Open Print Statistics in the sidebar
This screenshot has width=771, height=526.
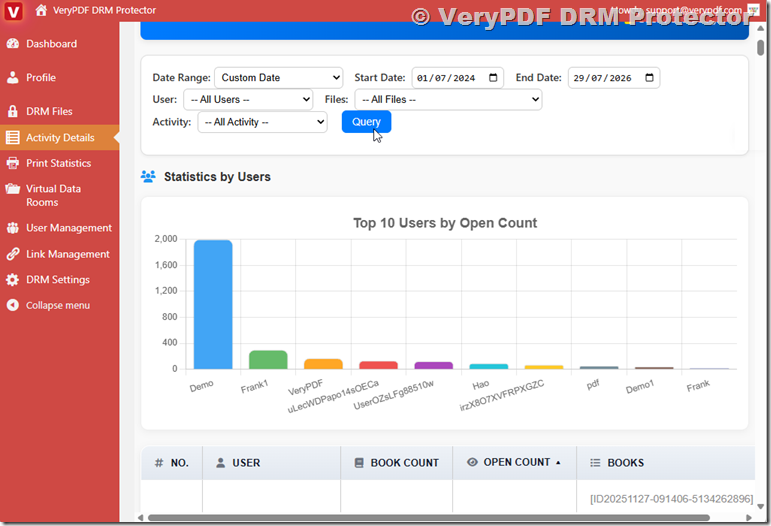(x=59, y=163)
